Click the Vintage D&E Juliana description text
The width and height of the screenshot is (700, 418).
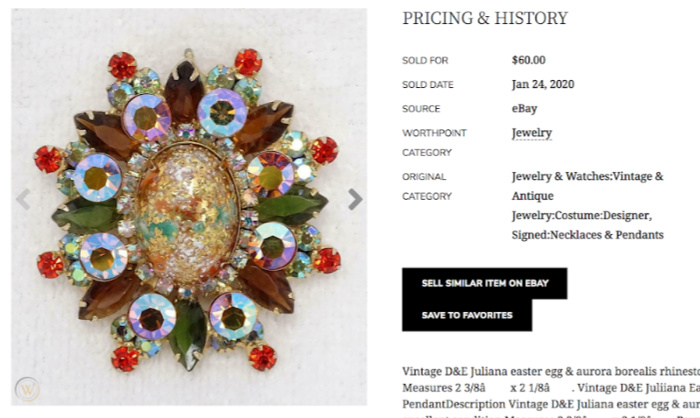click(550, 371)
